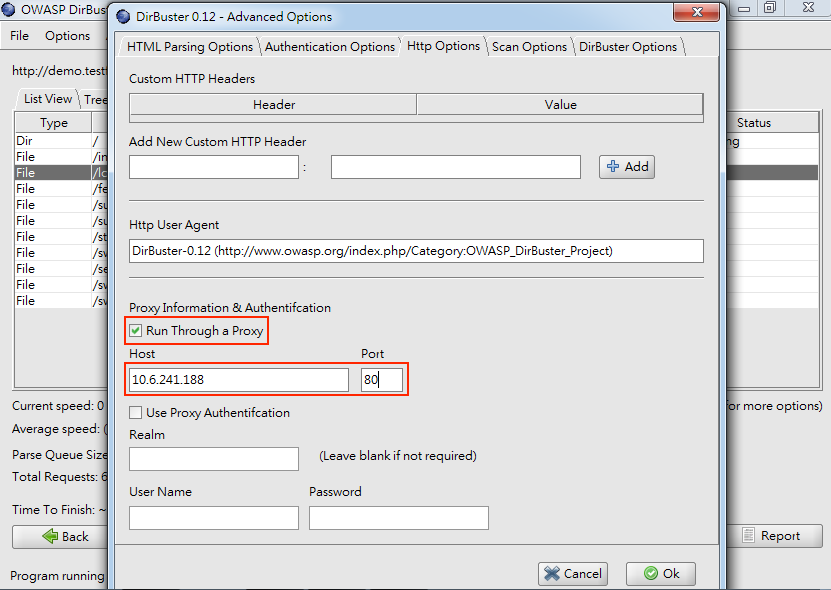
Task: Click the User Name input field
Action: [x=214, y=518]
